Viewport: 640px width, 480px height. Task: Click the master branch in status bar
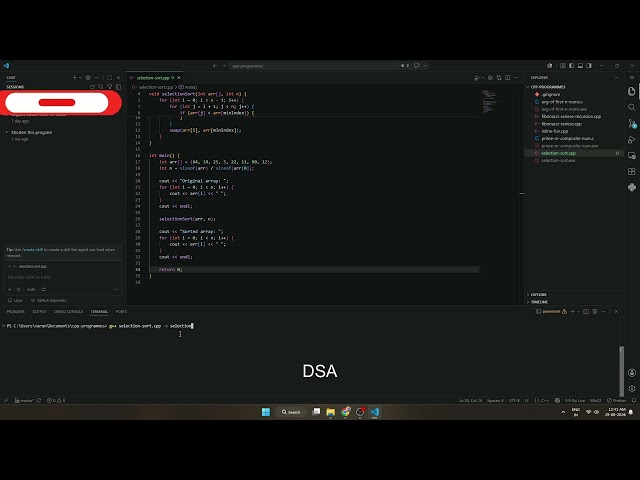click(x=24, y=400)
